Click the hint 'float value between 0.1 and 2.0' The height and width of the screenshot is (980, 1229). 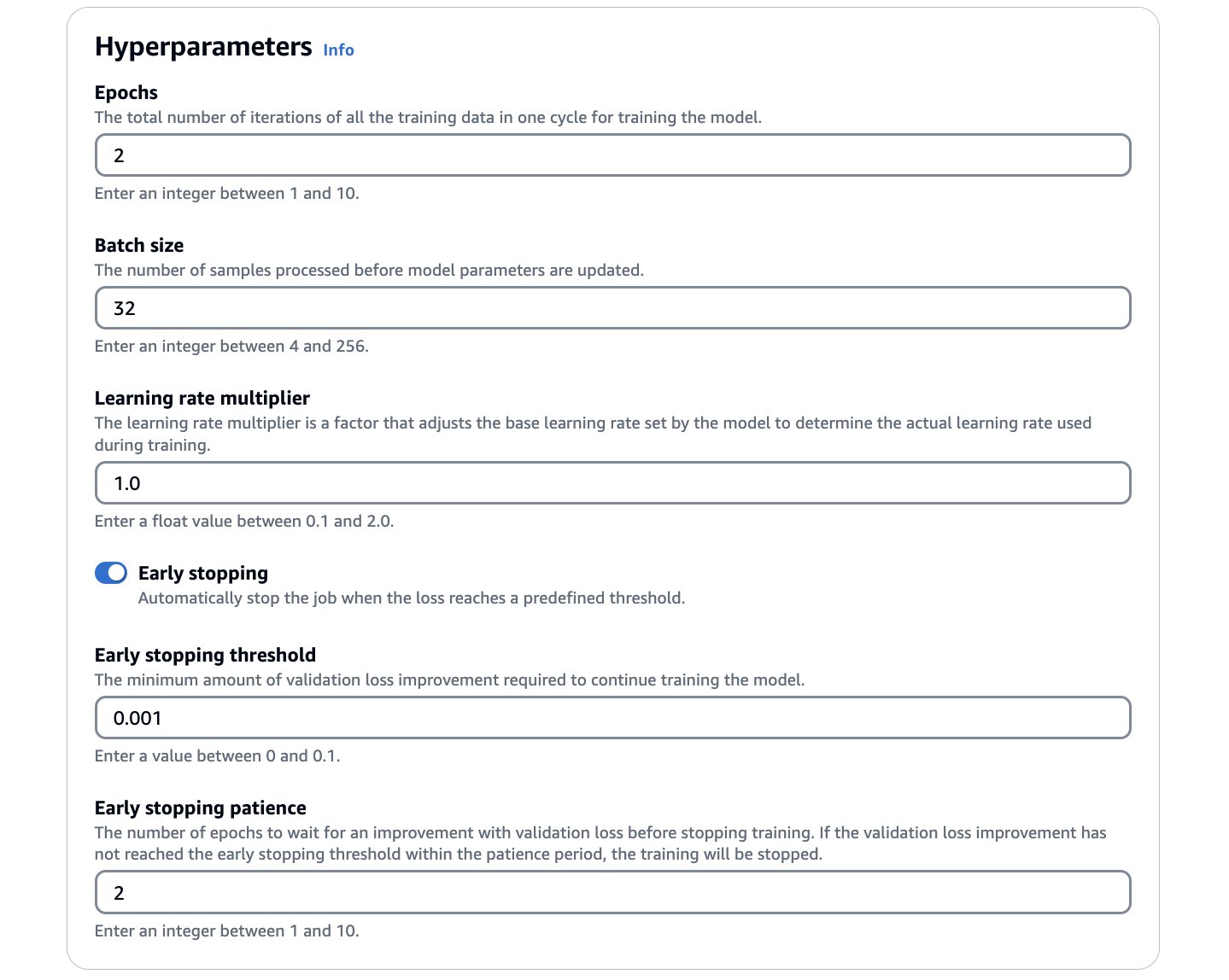click(x=244, y=522)
